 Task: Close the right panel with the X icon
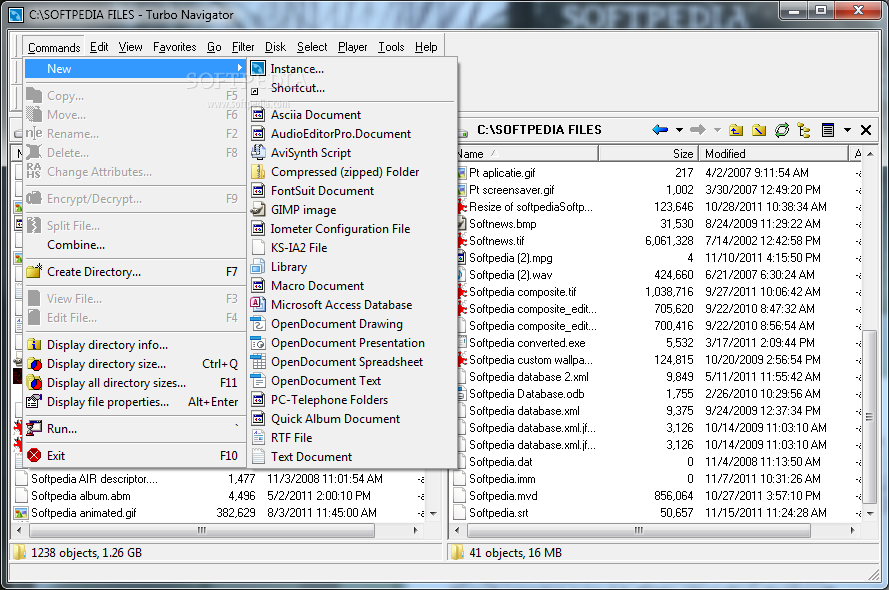(866, 130)
